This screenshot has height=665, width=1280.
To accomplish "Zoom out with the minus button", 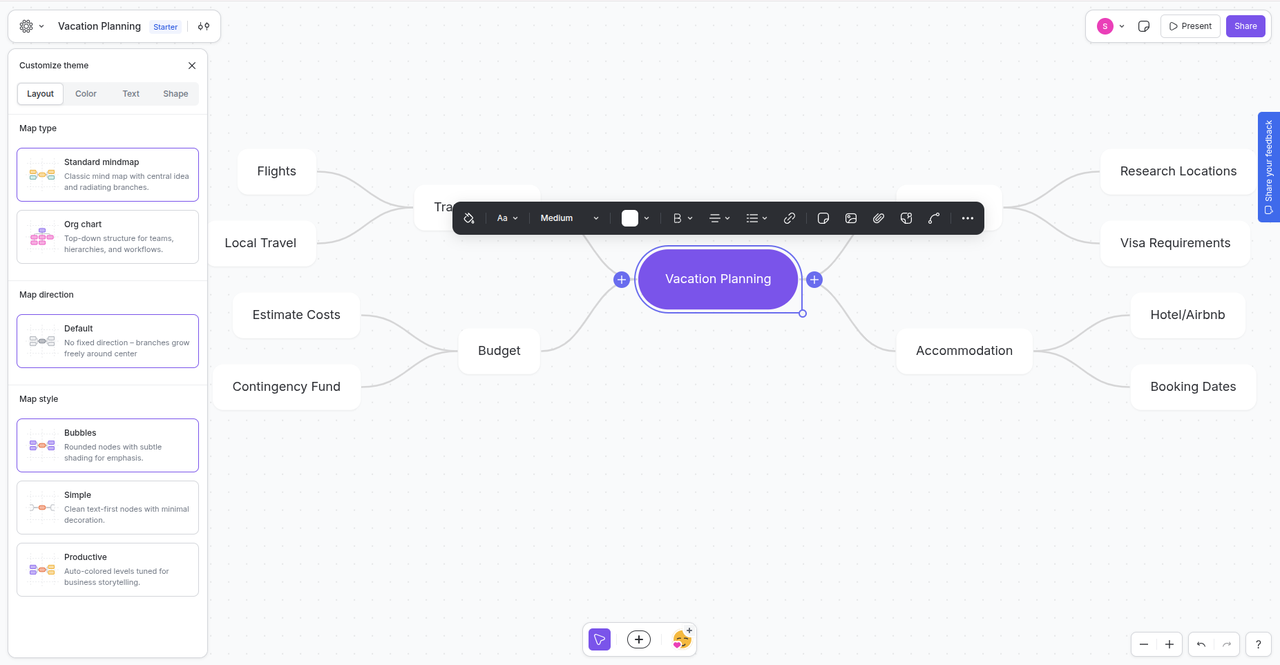I will (1144, 644).
